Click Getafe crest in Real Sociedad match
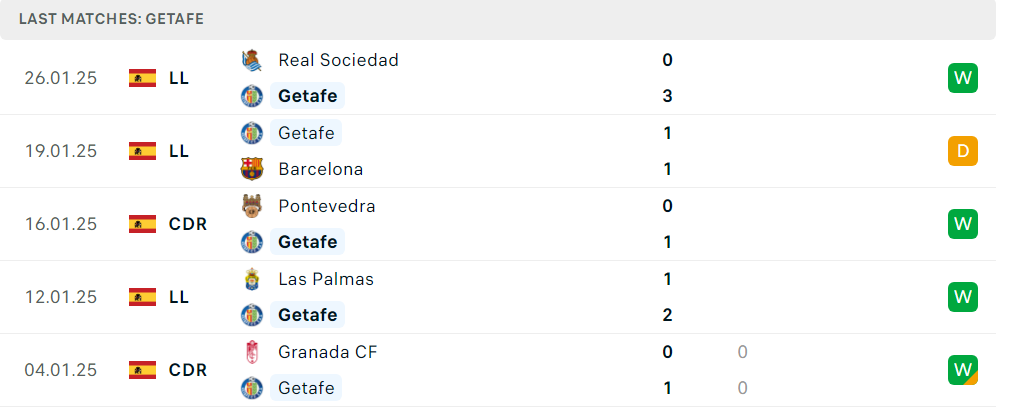Image resolution: width=1009 pixels, height=408 pixels. point(252,96)
